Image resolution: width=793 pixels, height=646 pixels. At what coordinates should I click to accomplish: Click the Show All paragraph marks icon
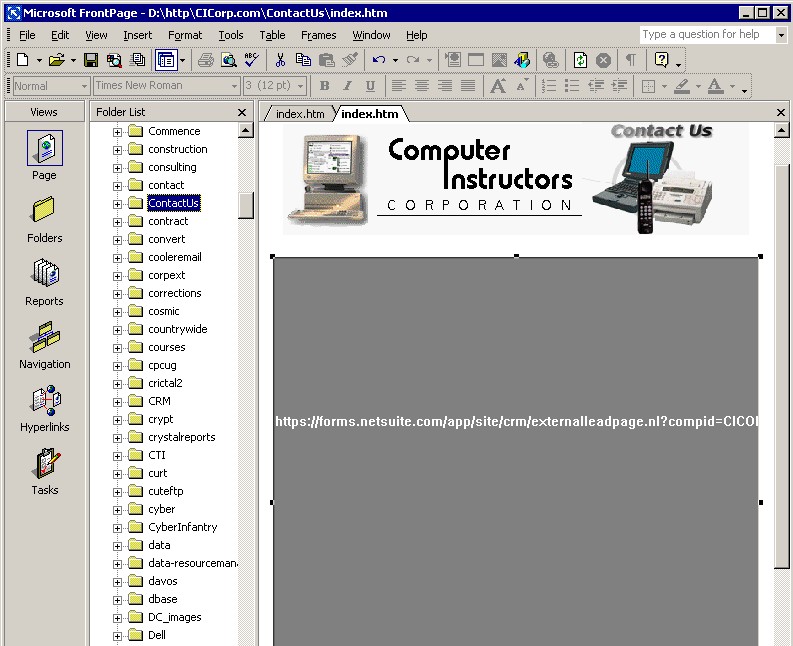[631, 60]
